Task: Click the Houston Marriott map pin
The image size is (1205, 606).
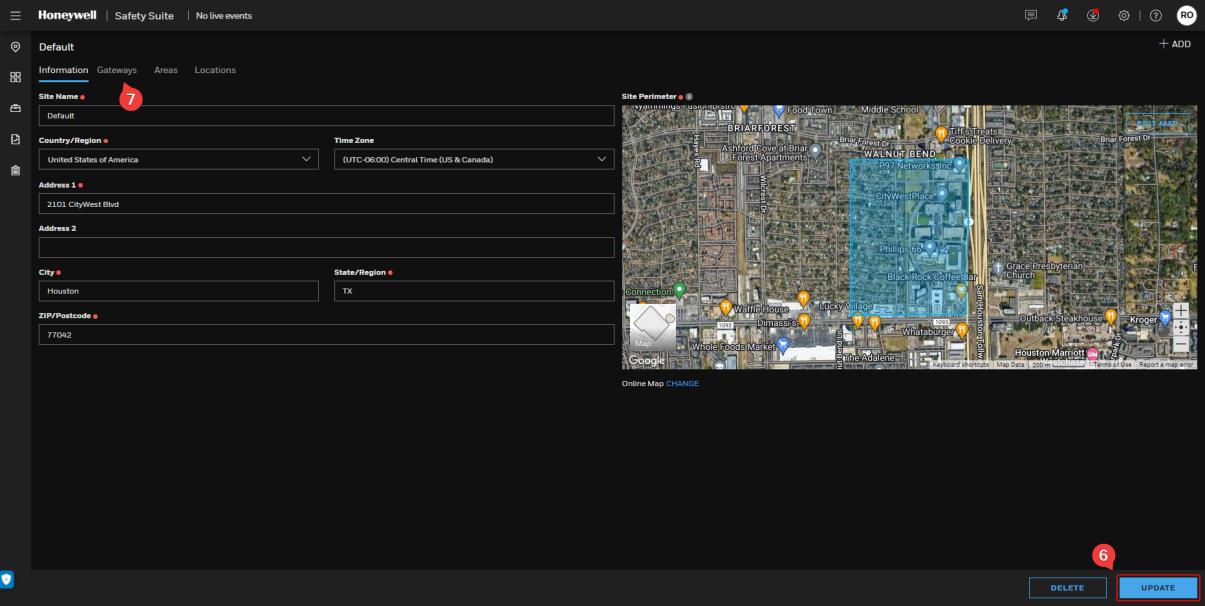Action: coord(1093,354)
